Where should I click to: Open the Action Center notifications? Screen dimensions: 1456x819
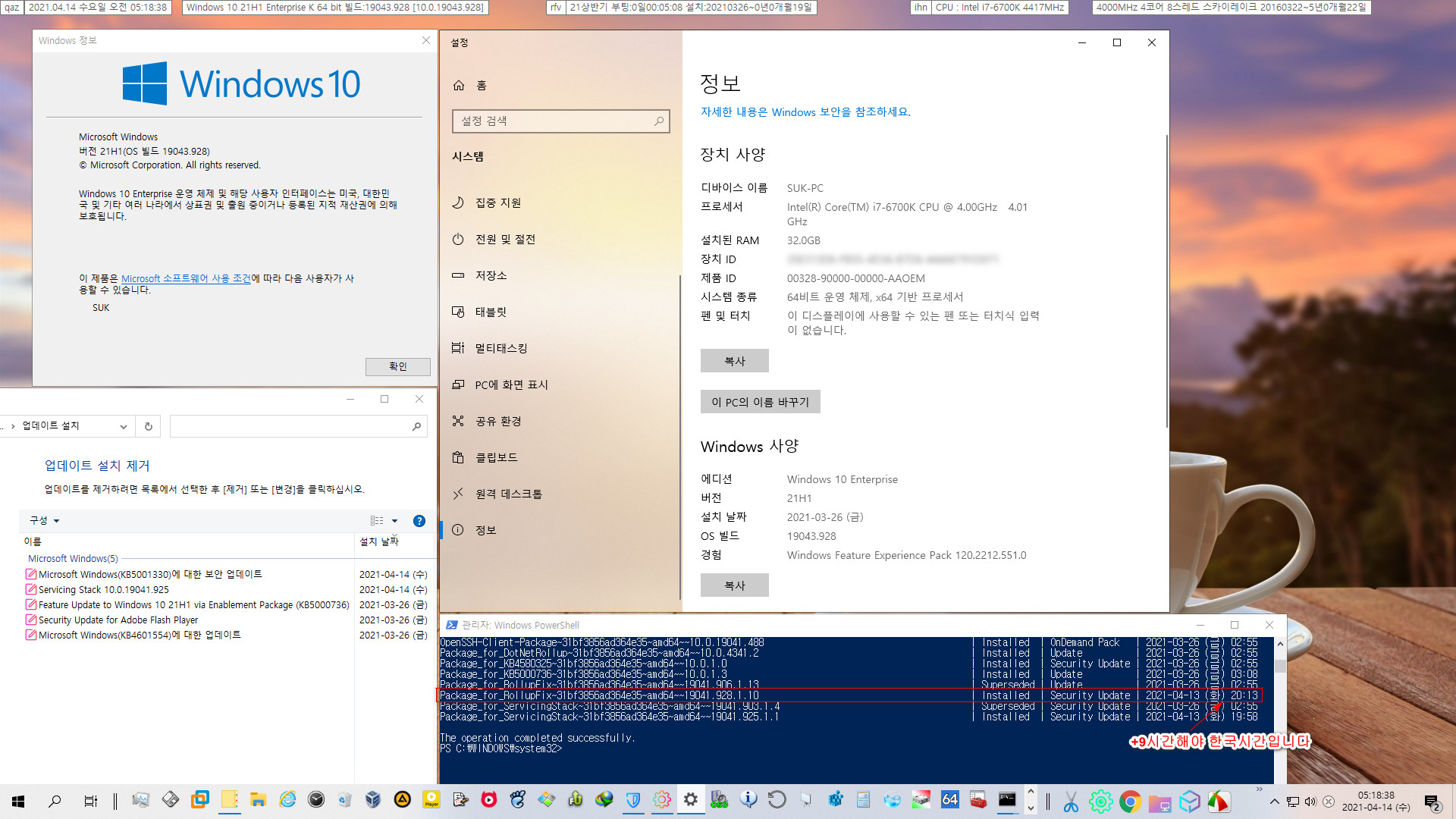1432,802
